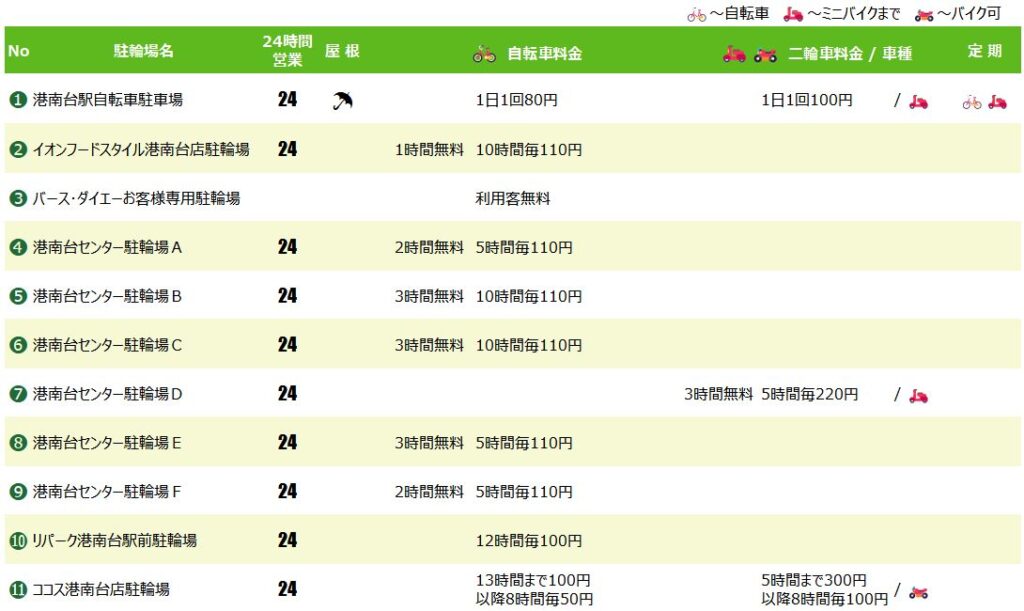Select 港南台センター駐輪場A row name
The width and height of the screenshot is (1024, 611).
pyautogui.click(x=107, y=247)
